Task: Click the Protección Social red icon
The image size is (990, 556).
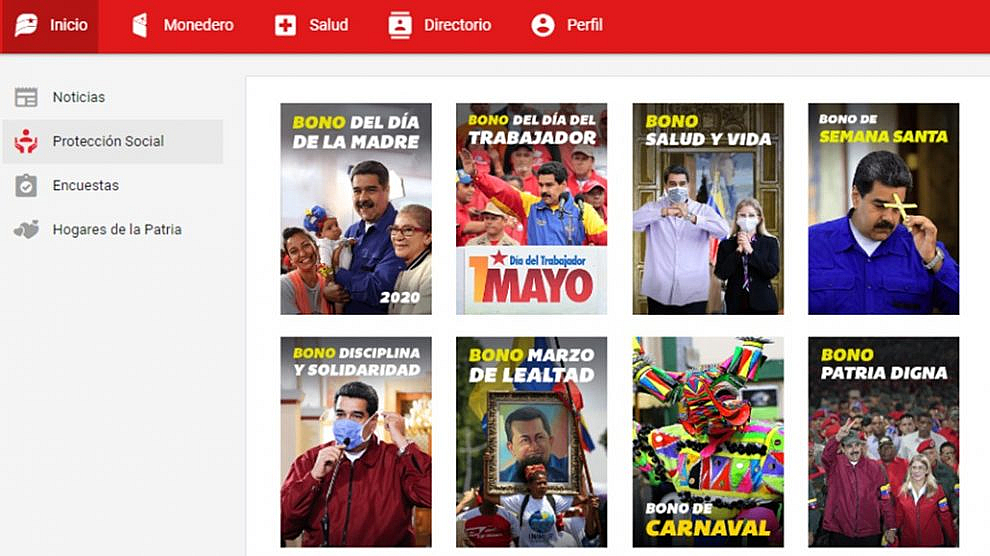Action: (26, 141)
